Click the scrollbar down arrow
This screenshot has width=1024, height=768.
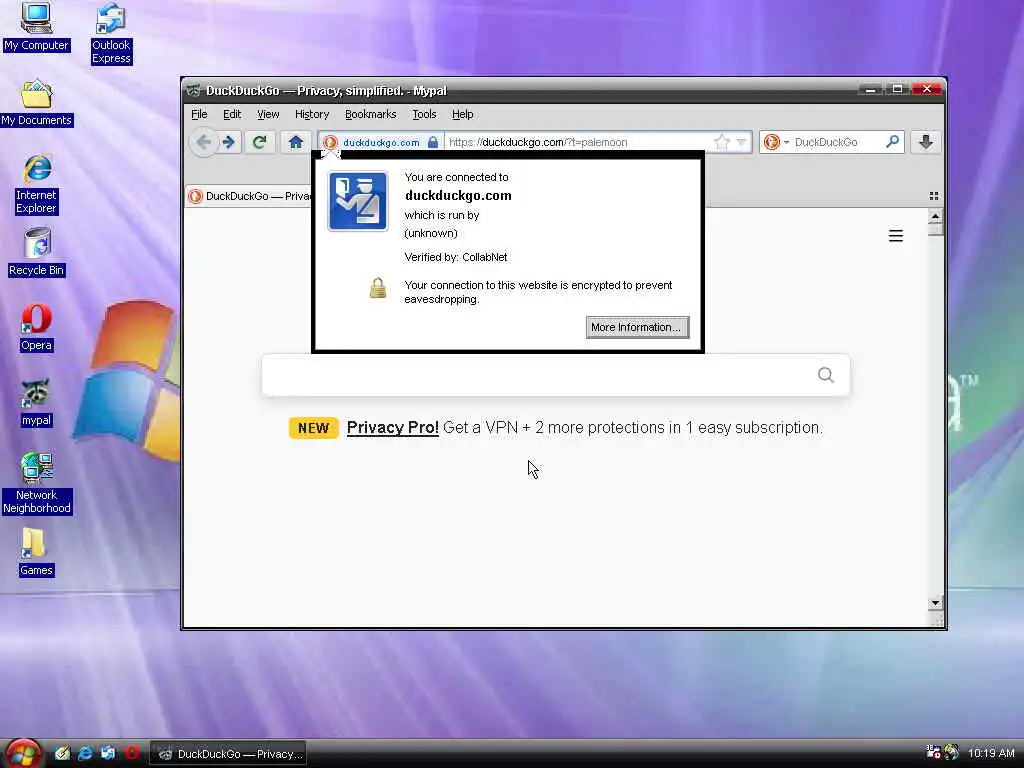(935, 603)
